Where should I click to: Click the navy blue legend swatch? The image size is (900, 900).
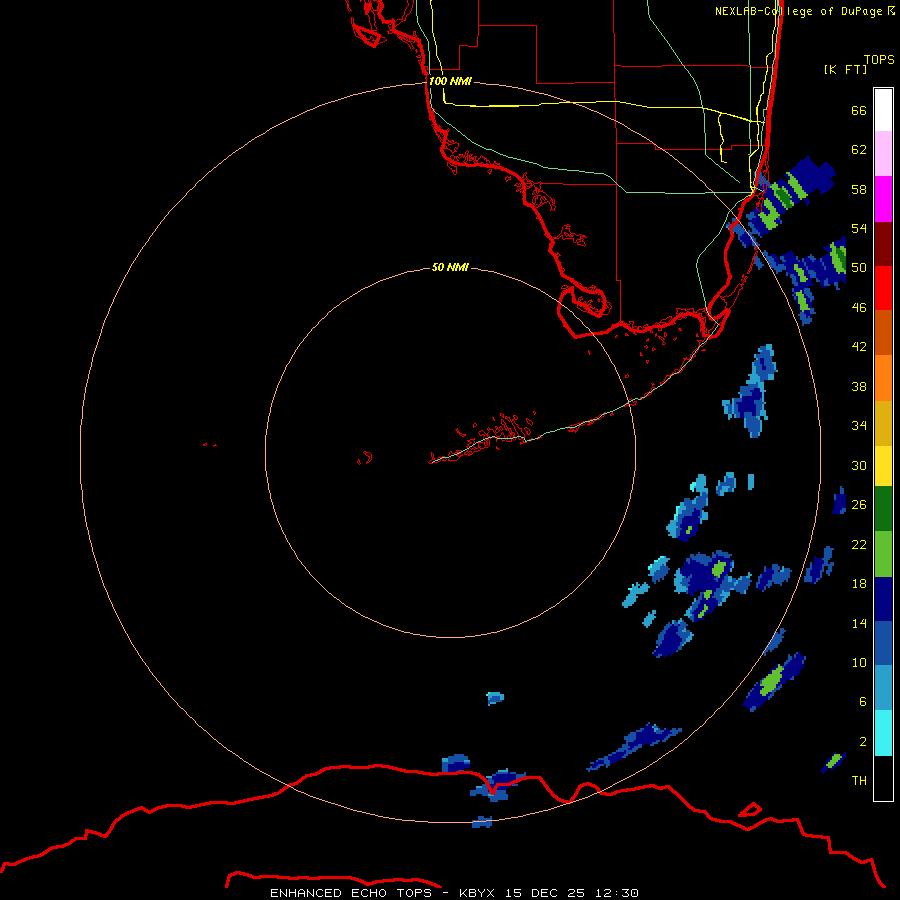[883, 599]
